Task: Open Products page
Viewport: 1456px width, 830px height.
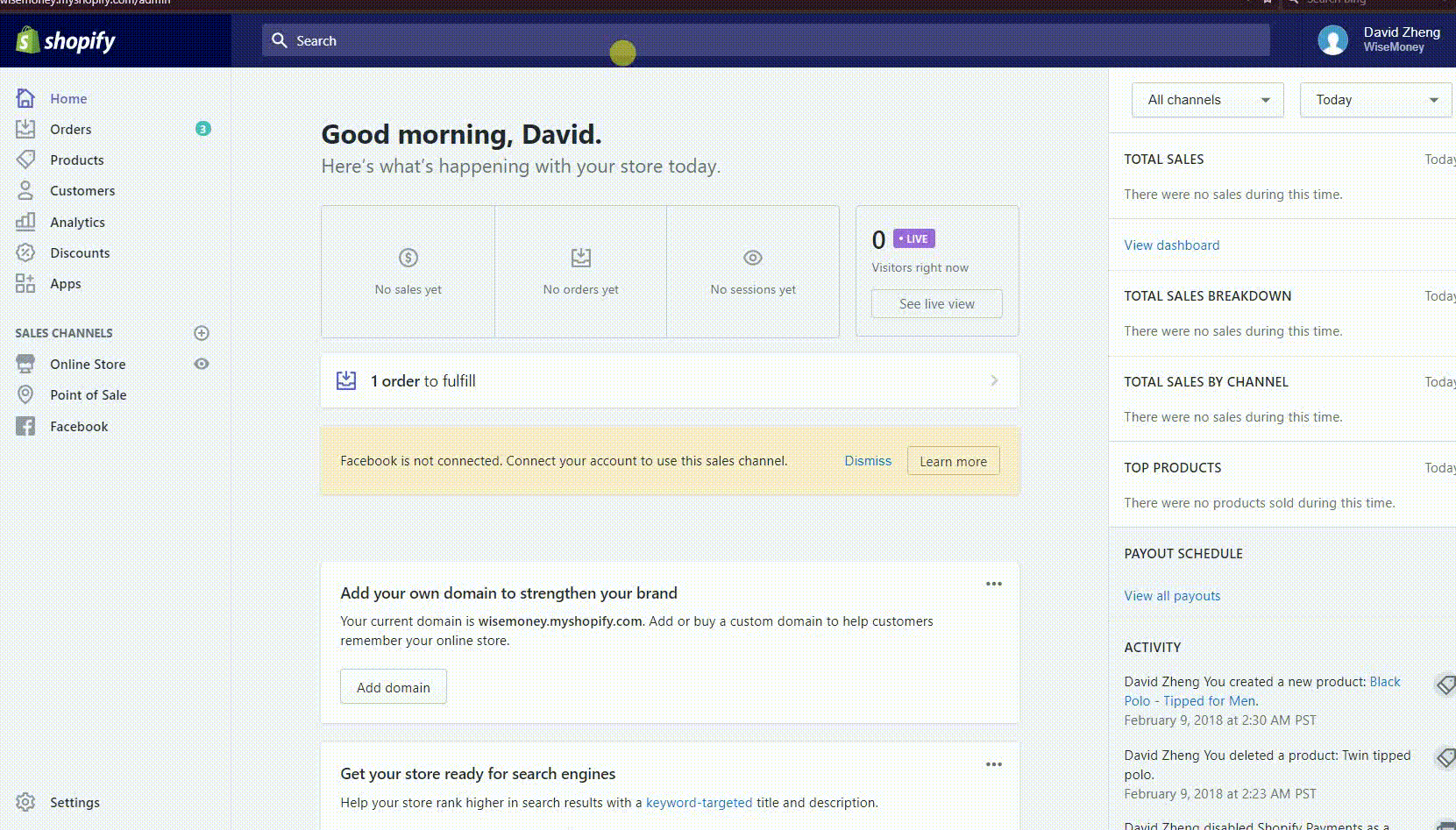Action: click(77, 160)
